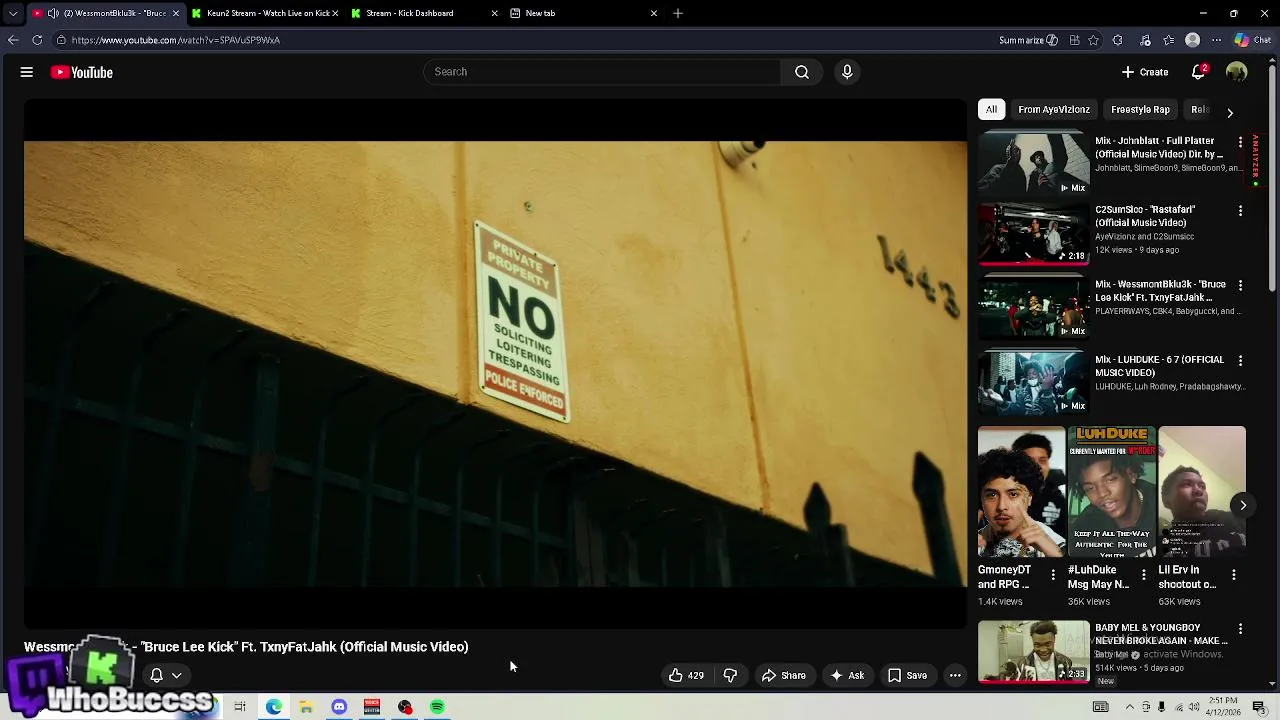Open Task View on the taskbar
This screenshot has height=720, width=1280.
pyautogui.click(x=240, y=707)
